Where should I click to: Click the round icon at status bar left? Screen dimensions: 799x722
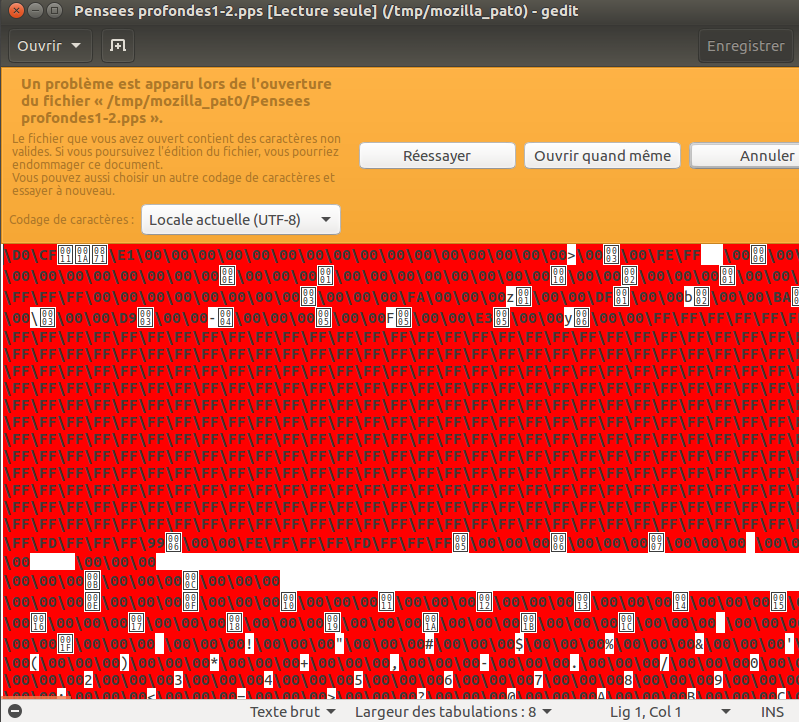coord(14,712)
